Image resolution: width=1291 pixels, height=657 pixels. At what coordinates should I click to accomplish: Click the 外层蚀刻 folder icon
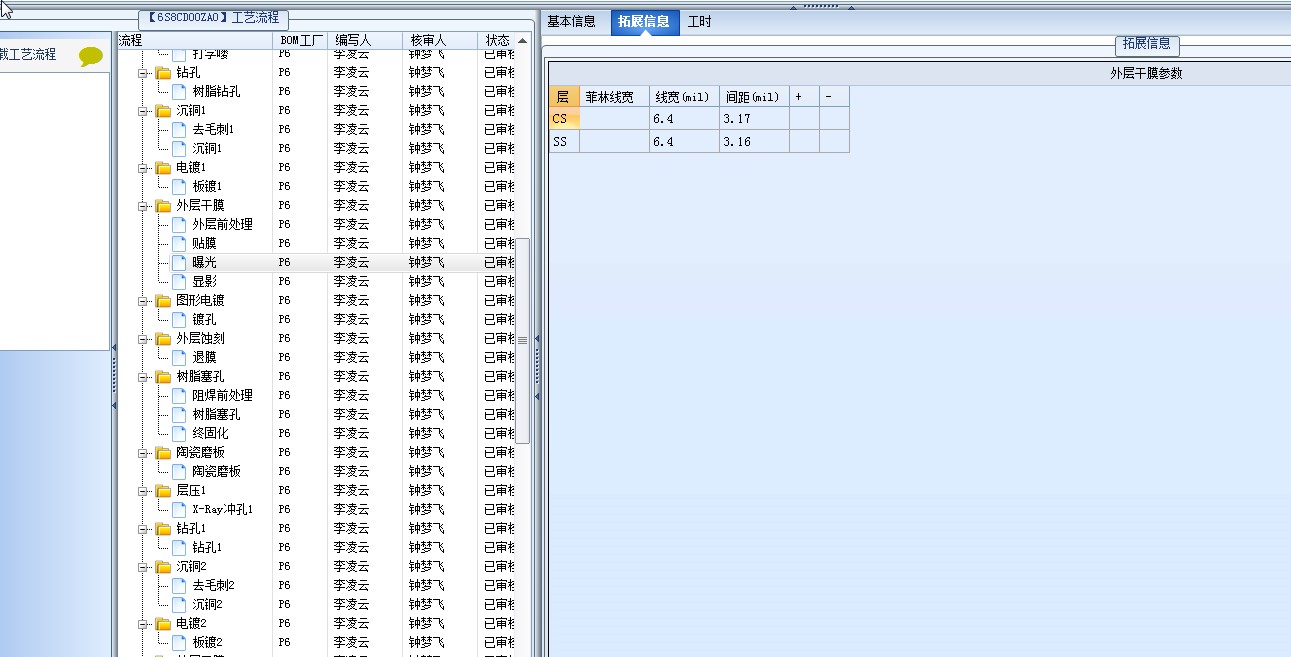(x=163, y=339)
